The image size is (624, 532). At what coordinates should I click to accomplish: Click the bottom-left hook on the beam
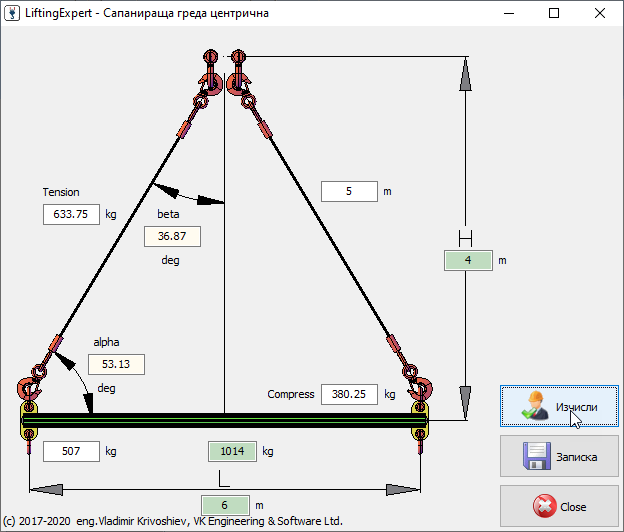(x=27, y=387)
